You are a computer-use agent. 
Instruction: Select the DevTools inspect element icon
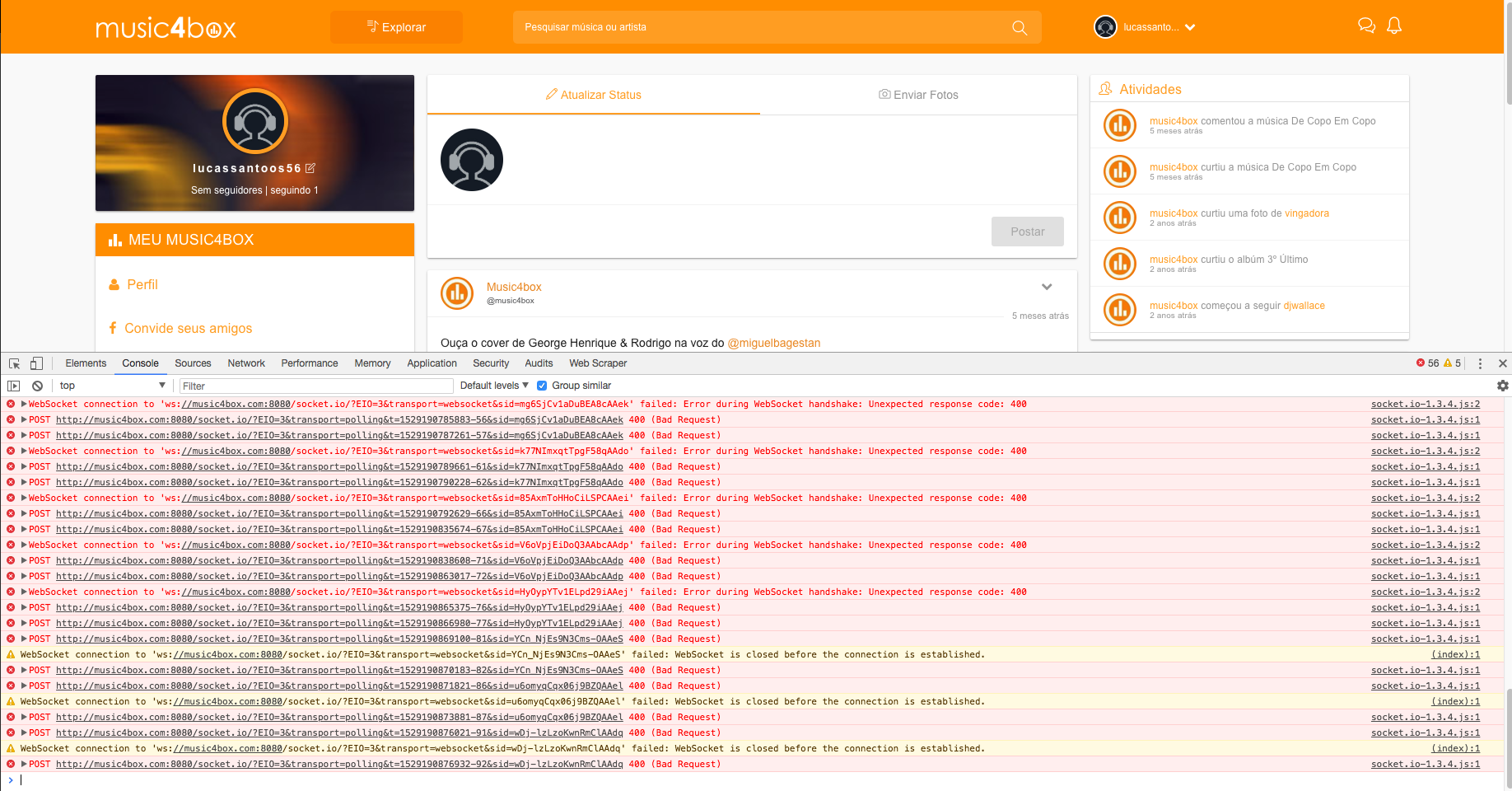point(14,363)
